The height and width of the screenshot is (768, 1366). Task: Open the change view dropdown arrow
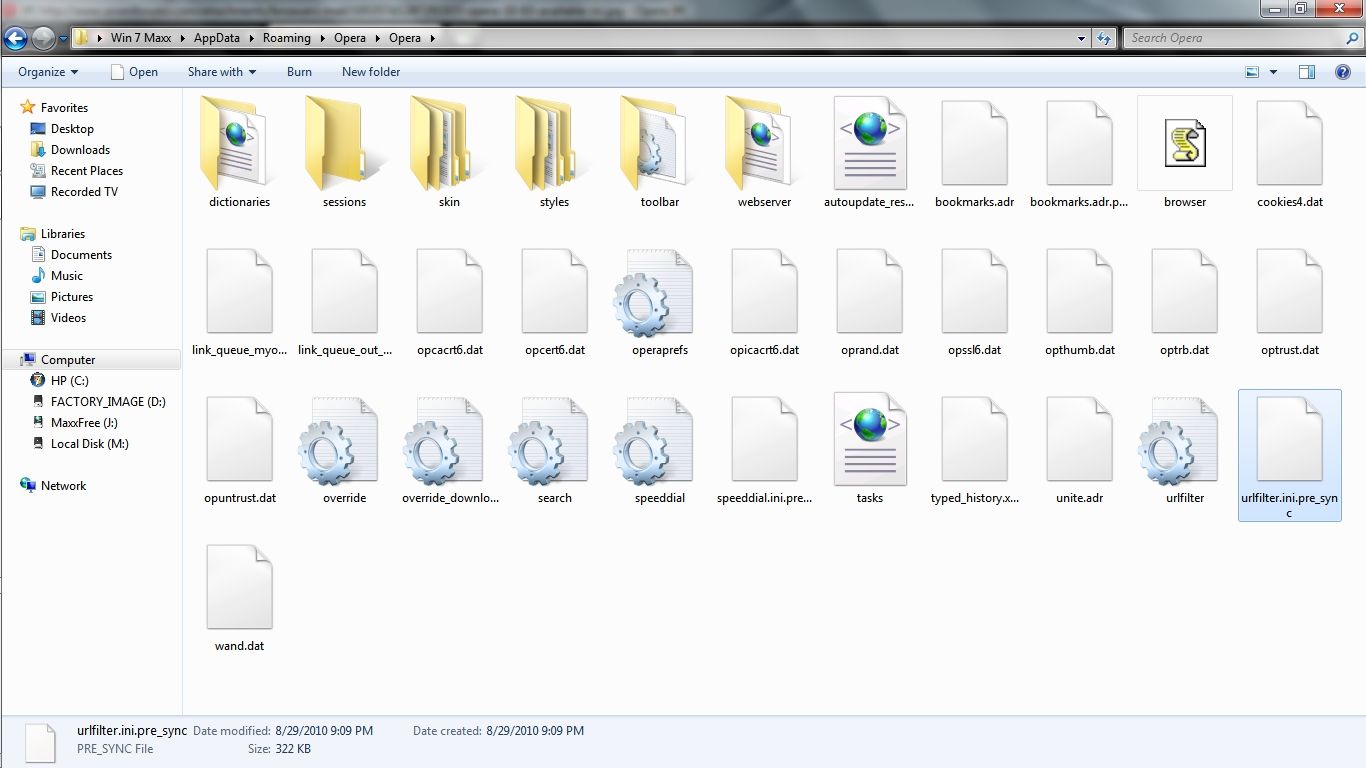[1273, 72]
